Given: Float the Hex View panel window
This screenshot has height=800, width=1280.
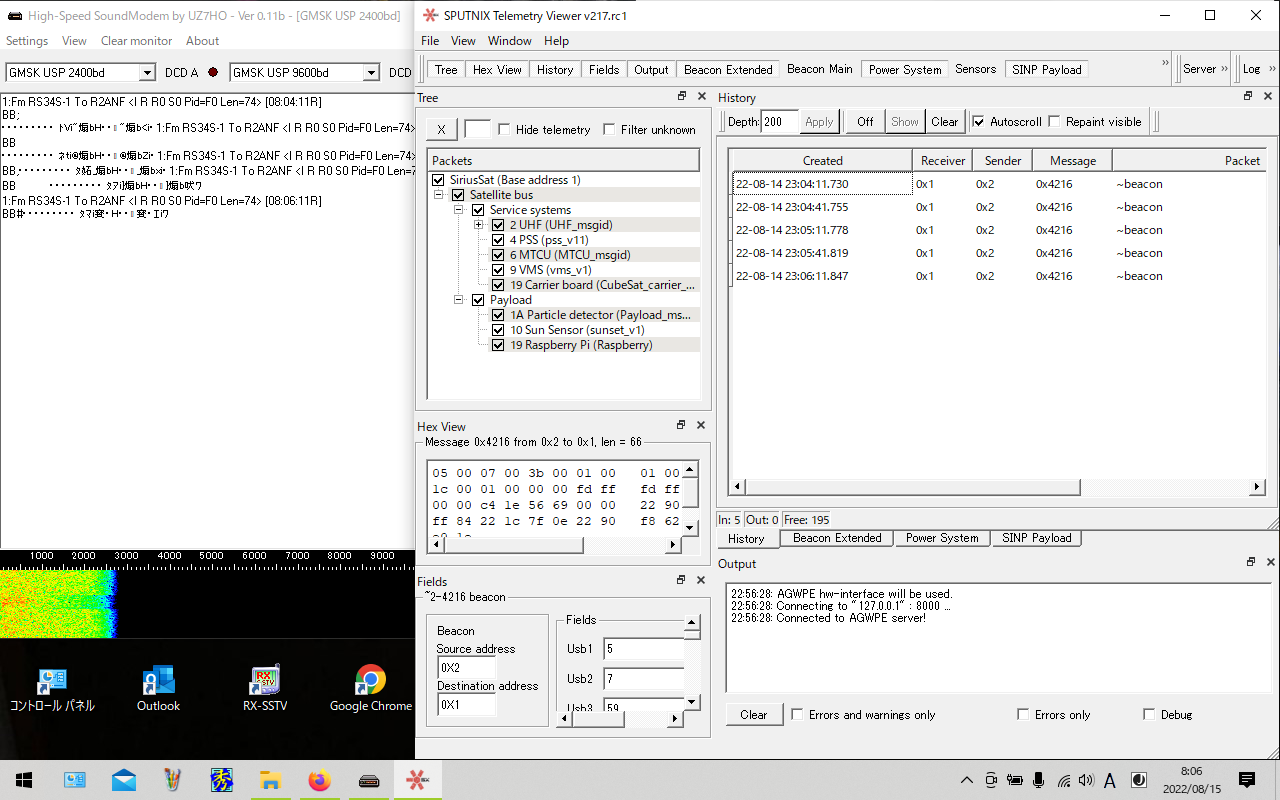Looking at the screenshot, I should coord(682,425).
